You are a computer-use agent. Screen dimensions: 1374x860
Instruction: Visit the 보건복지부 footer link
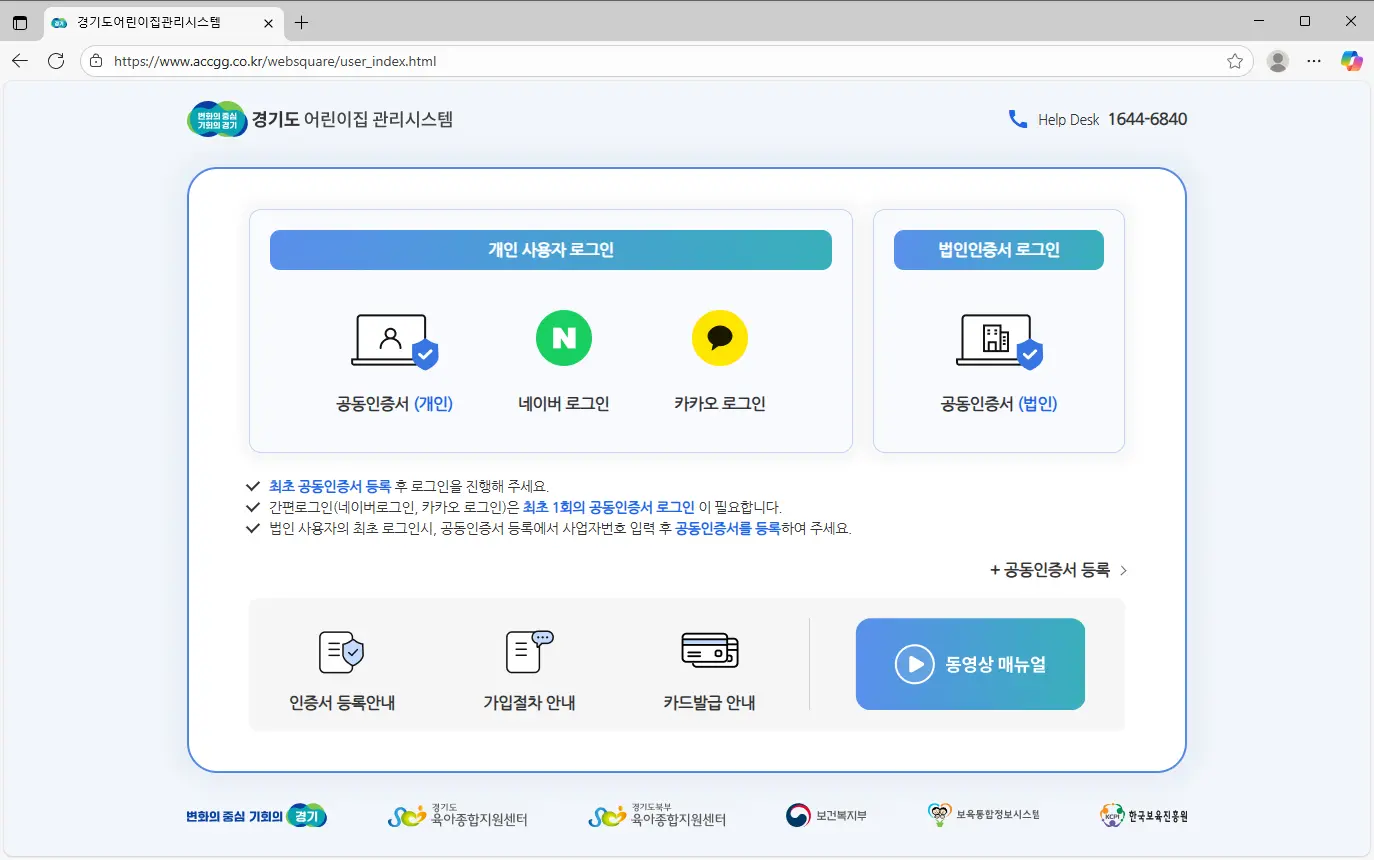click(826, 816)
